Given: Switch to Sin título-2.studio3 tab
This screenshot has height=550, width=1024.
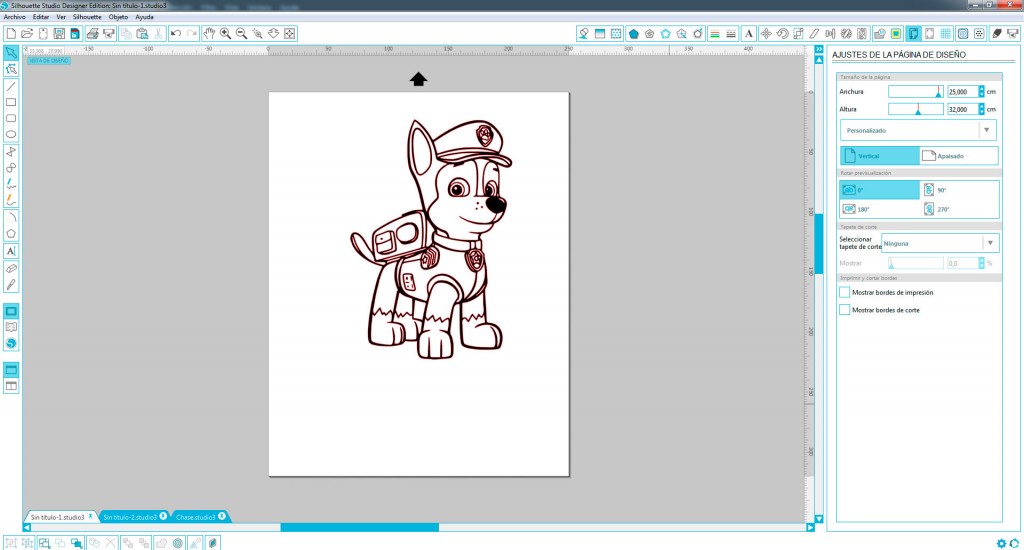Looking at the screenshot, I should pyautogui.click(x=129, y=517).
